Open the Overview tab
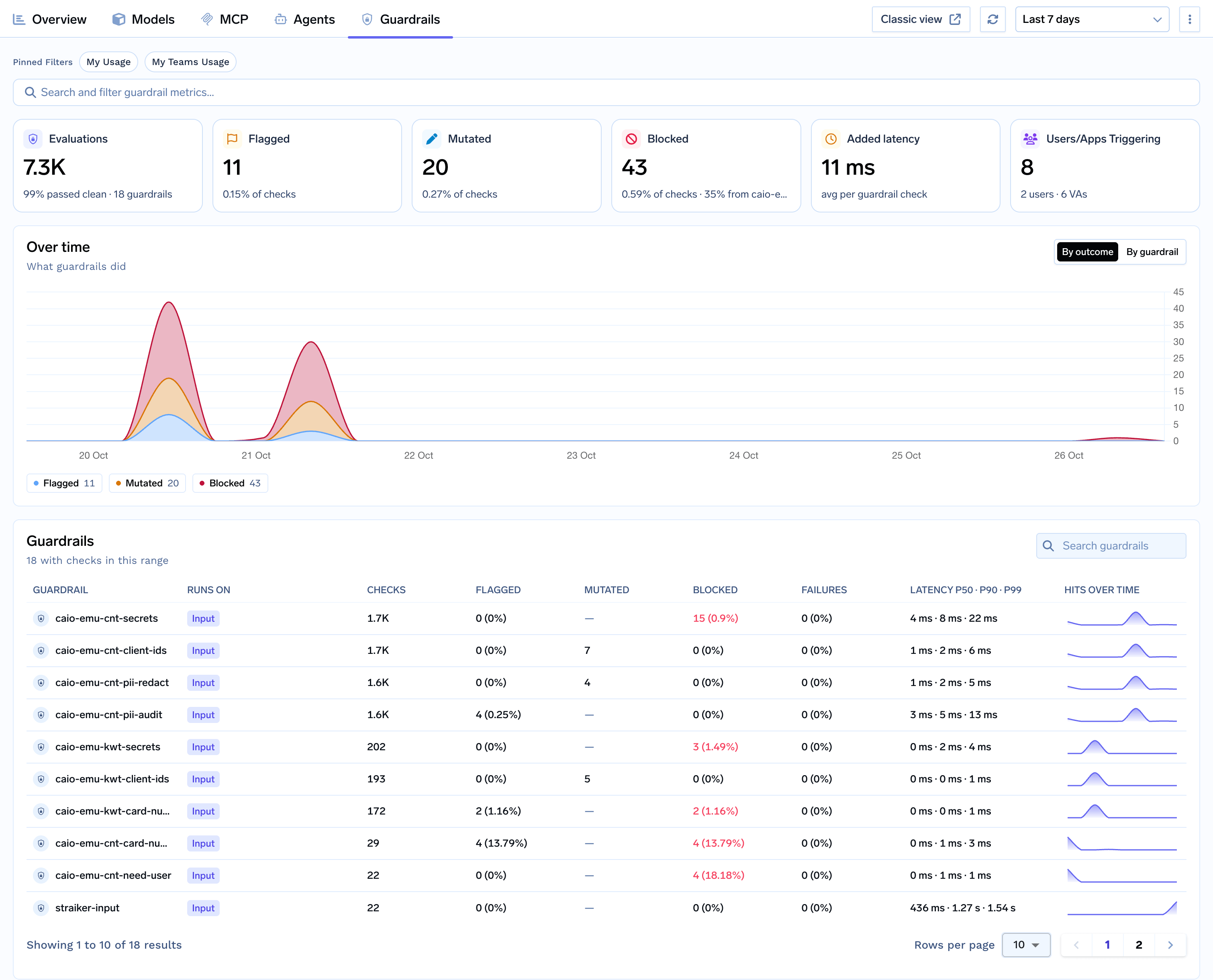The image size is (1213, 980). (x=50, y=19)
